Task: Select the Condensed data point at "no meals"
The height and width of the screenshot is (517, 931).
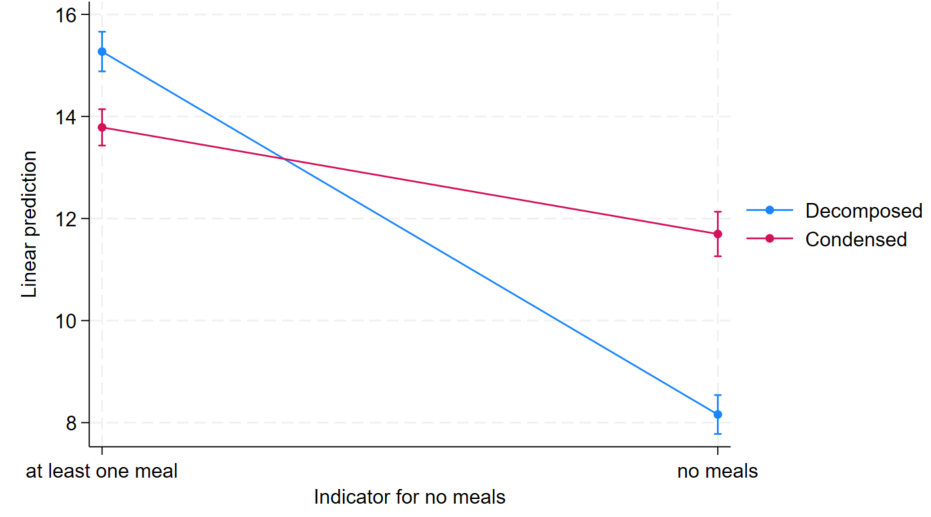Action: click(x=718, y=234)
